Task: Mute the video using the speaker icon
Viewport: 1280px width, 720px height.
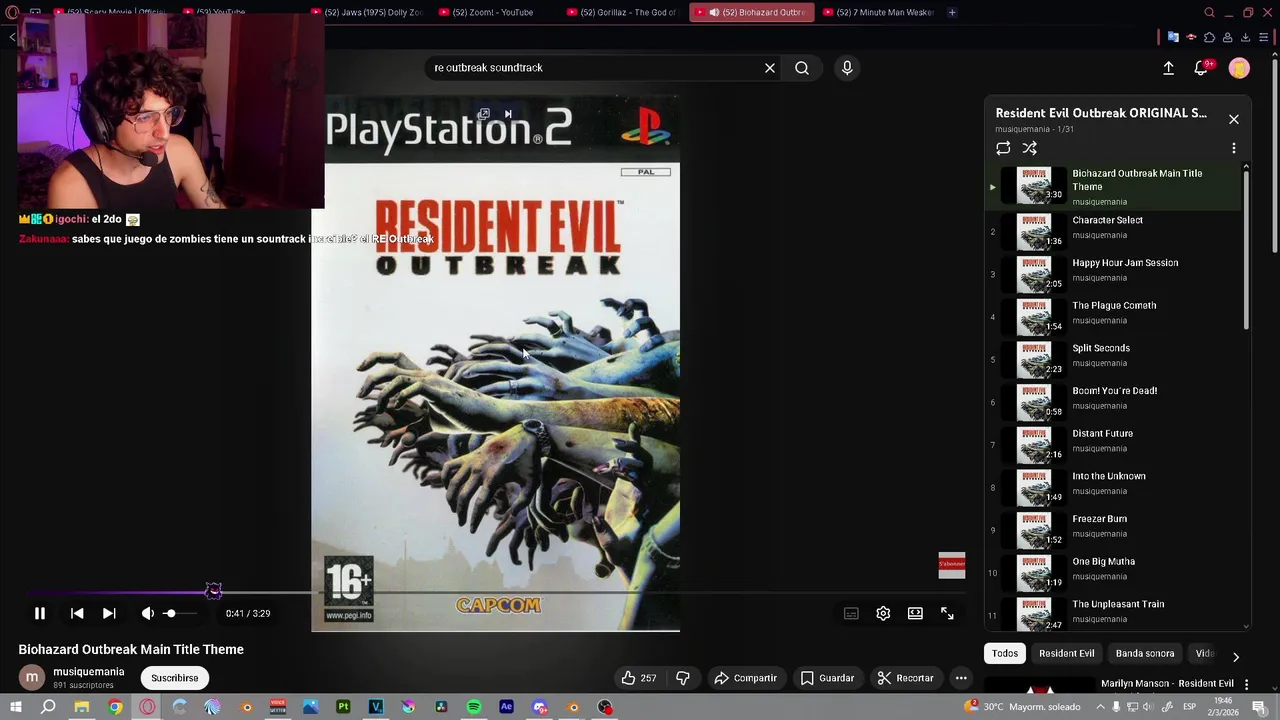Action: [147, 613]
